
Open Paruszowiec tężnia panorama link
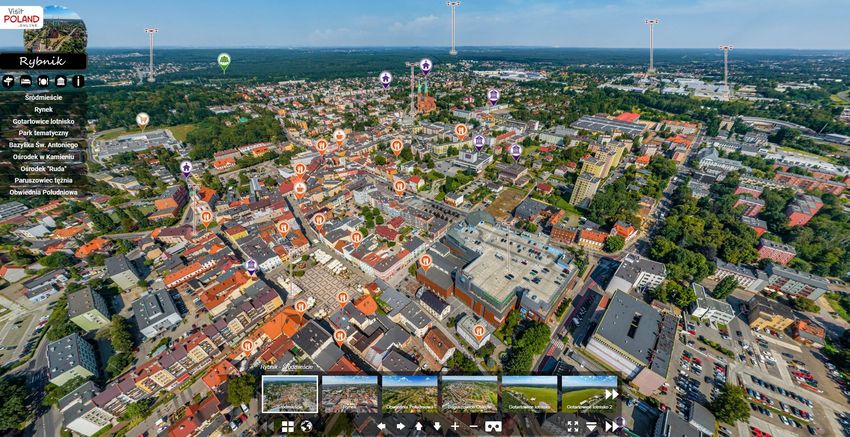(43, 181)
